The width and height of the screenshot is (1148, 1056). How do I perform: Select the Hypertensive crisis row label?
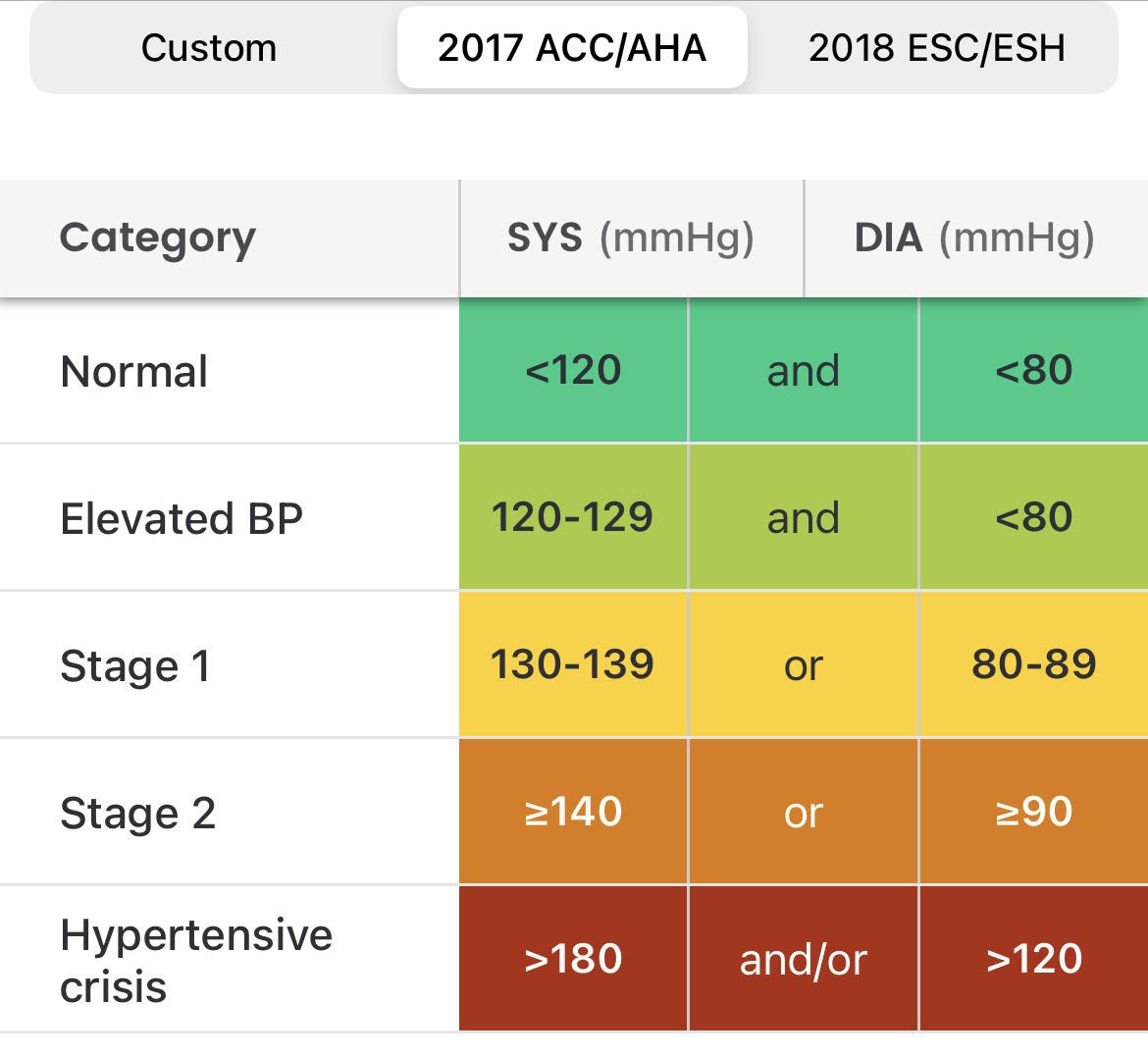(196, 960)
